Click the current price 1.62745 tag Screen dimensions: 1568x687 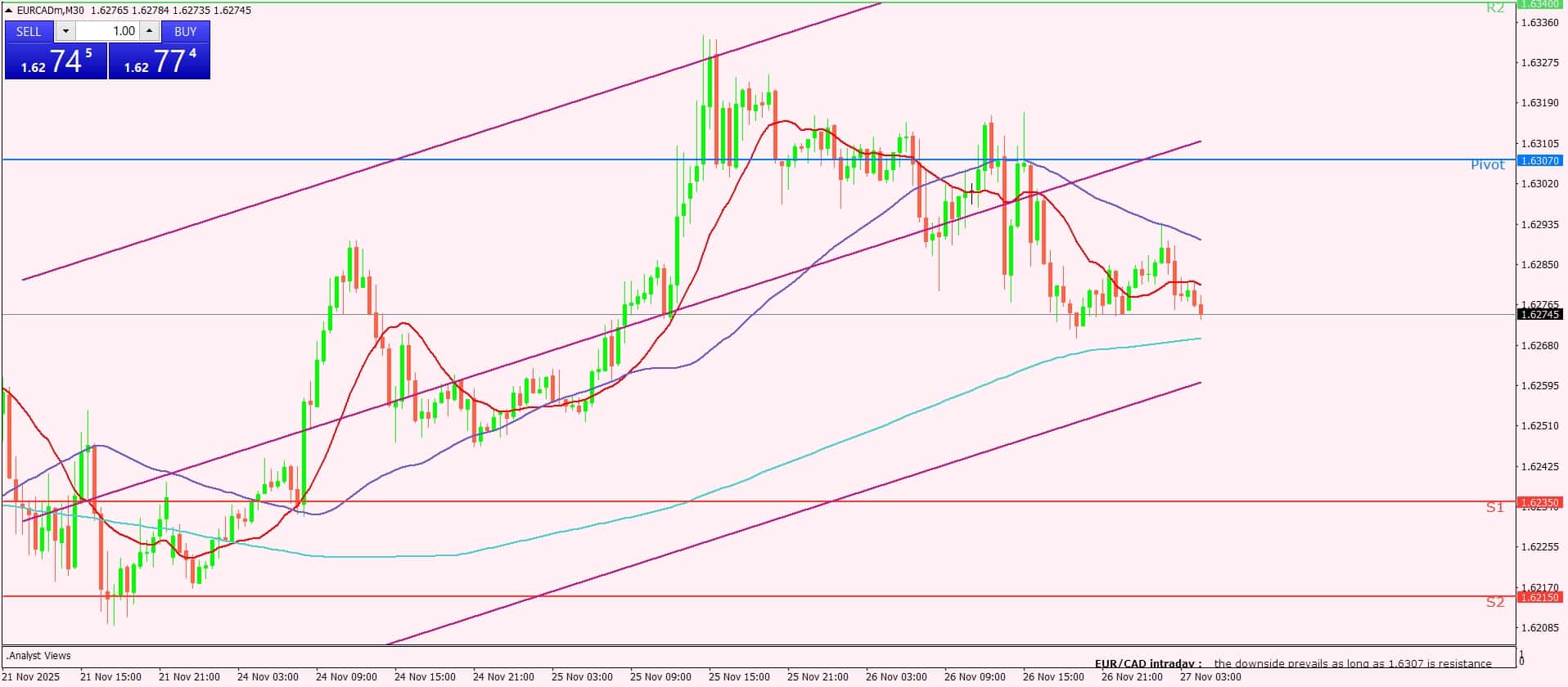tap(1539, 315)
